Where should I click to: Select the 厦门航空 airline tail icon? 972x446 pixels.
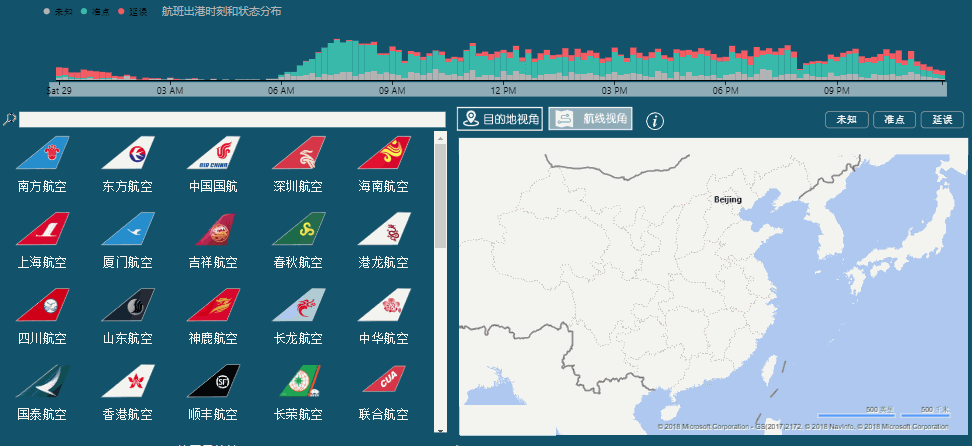(x=128, y=229)
